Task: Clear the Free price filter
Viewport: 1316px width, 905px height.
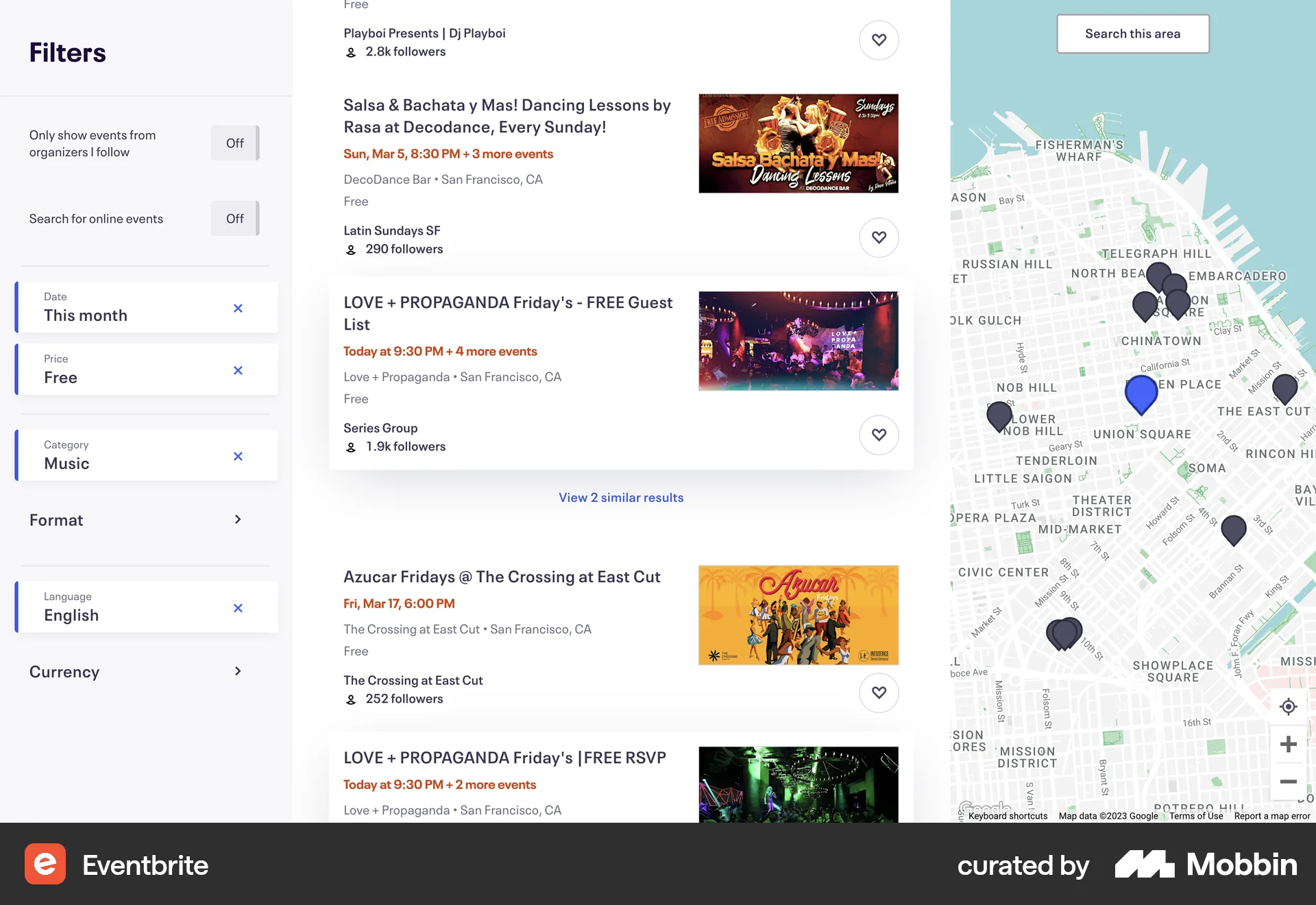Action: pyautogui.click(x=238, y=370)
